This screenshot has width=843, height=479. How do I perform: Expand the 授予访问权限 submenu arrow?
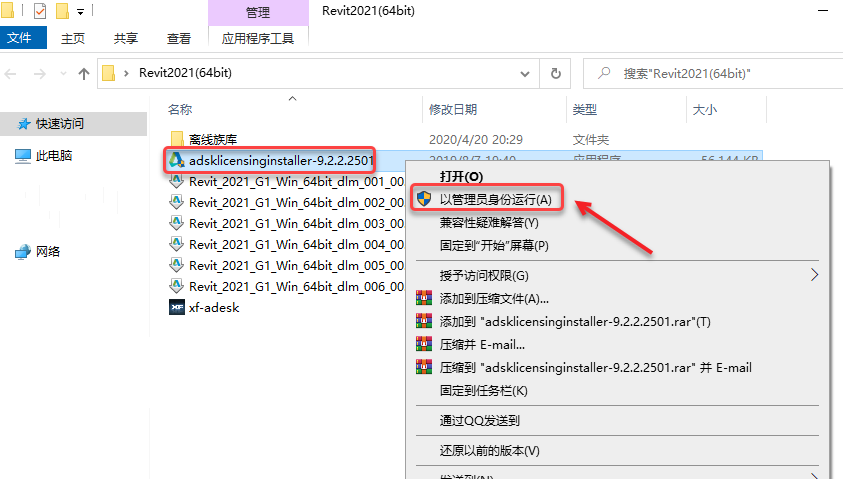[x=814, y=275]
